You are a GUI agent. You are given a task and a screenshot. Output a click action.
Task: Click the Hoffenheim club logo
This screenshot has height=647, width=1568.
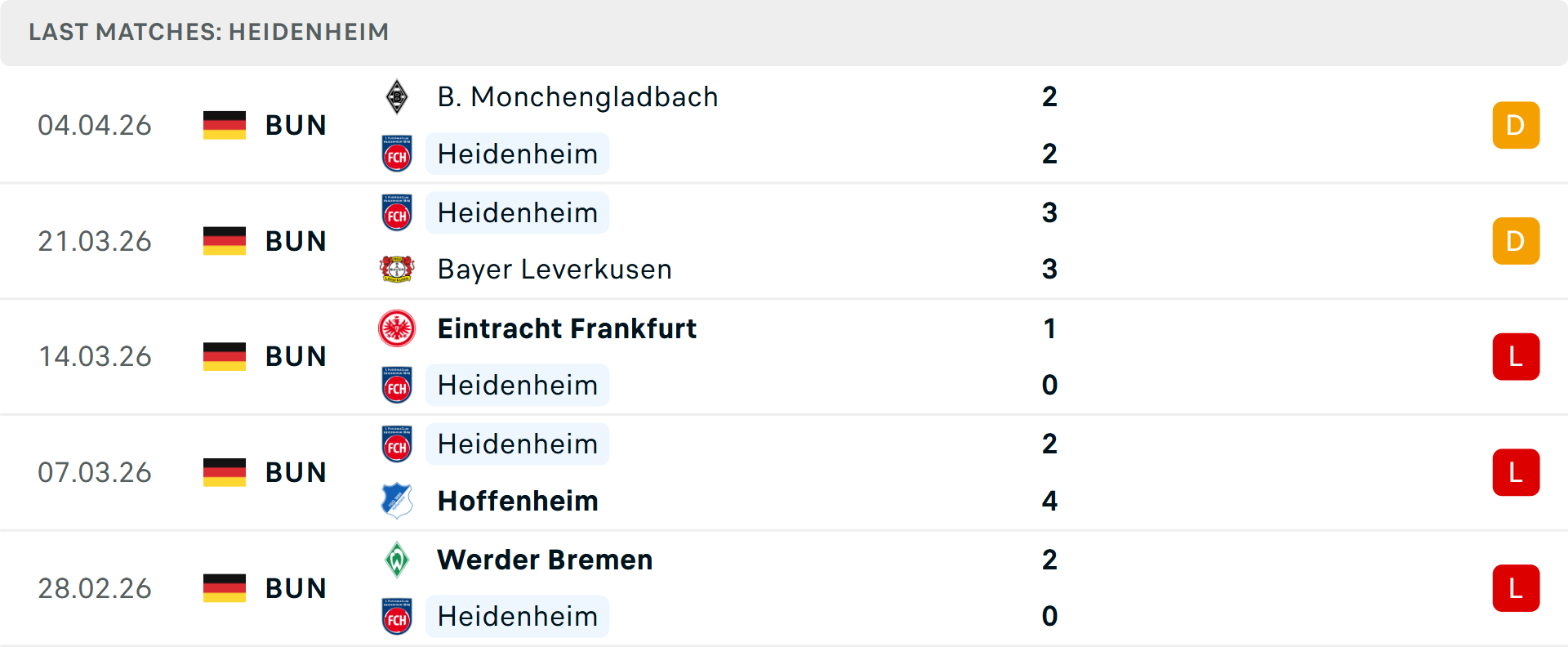click(398, 501)
